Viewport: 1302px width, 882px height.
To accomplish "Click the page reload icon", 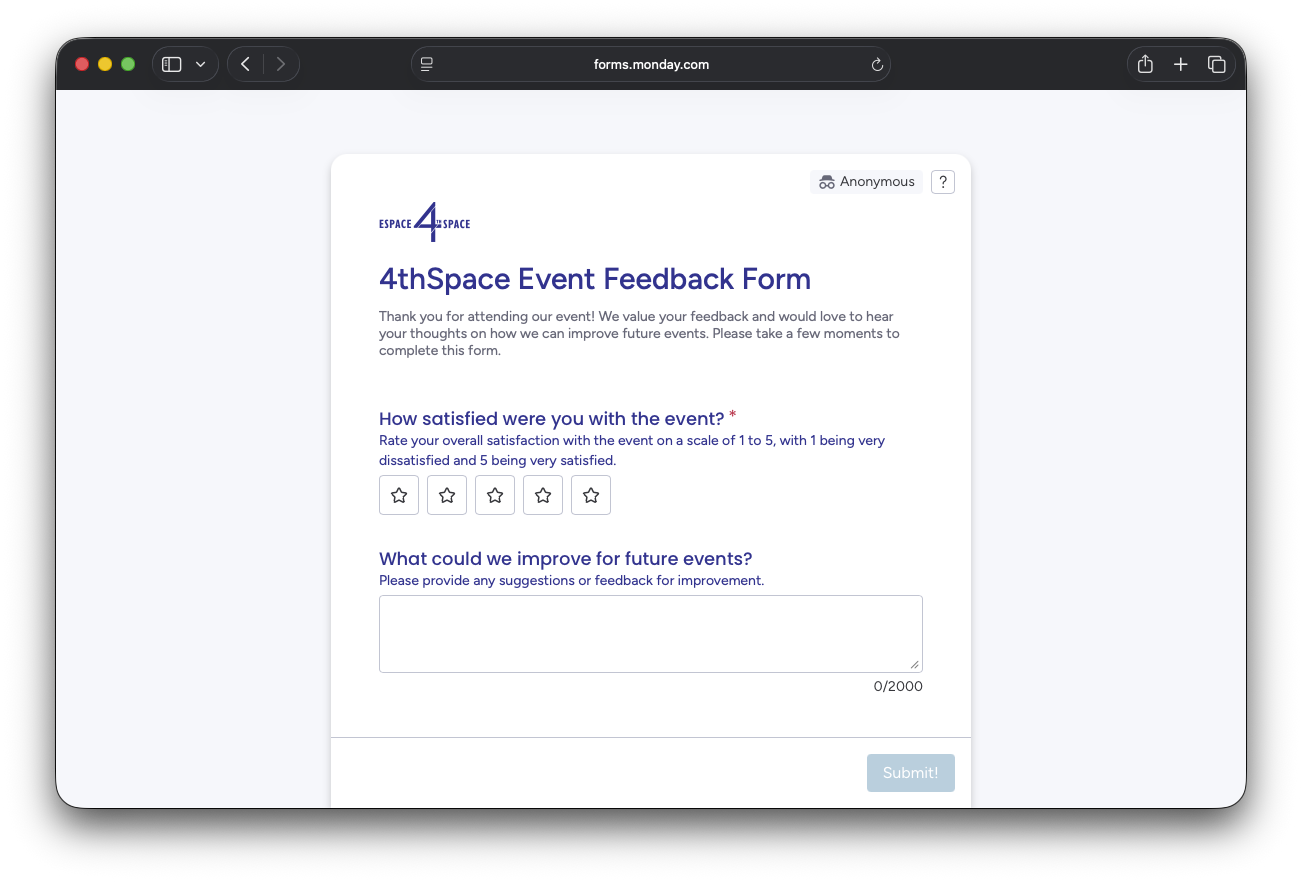I will (x=876, y=64).
